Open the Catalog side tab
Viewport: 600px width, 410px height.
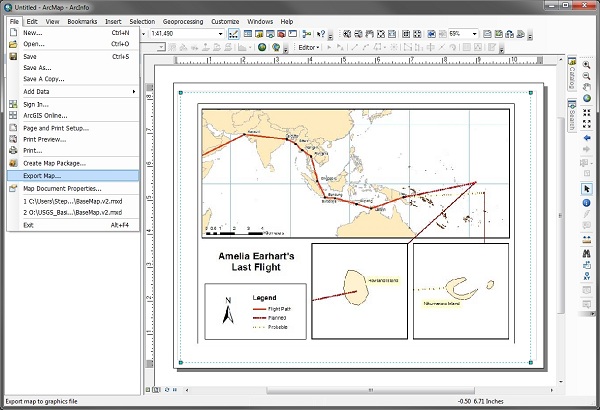[572, 74]
